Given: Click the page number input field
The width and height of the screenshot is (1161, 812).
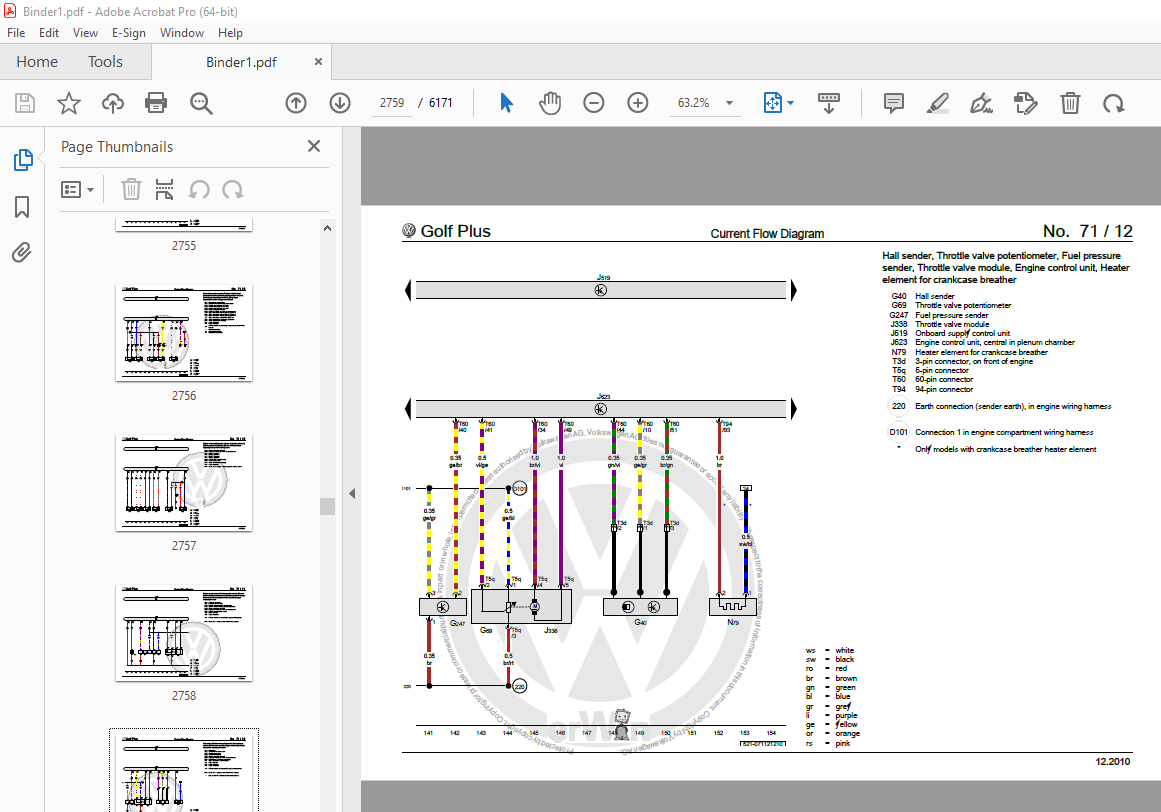Looking at the screenshot, I should [x=392, y=103].
